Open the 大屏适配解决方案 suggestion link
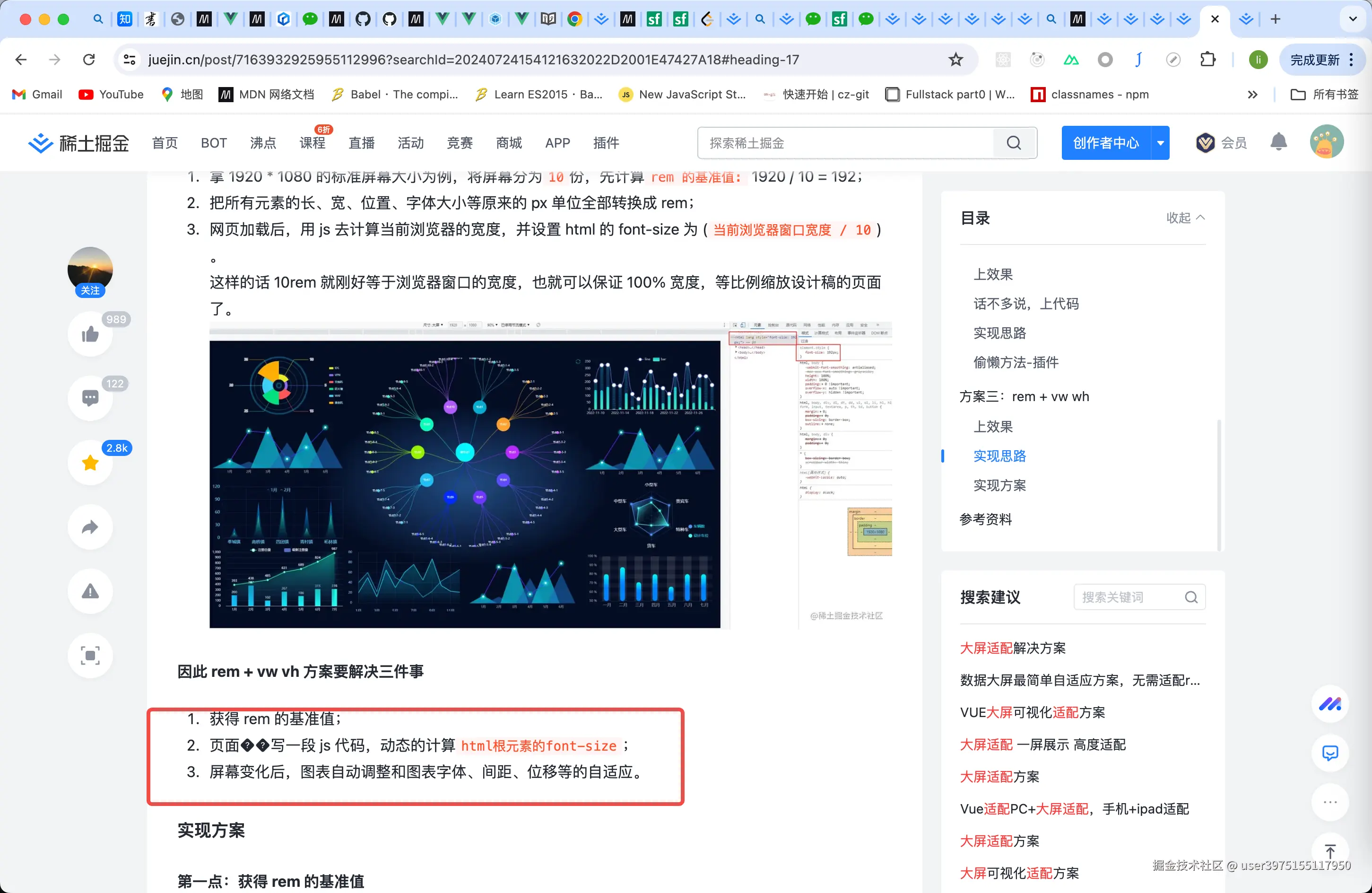Image resolution: width=1372 pixels, height=893 pixels. coord(1013,648)
